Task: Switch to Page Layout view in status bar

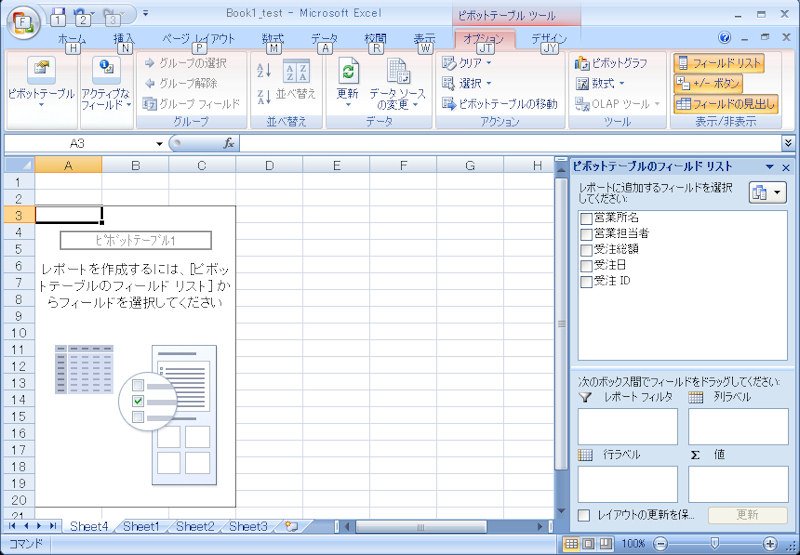Action: (x=588, y=544)
